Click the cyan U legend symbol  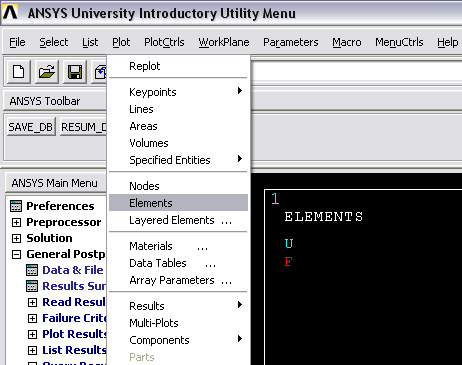click(x=289, y=244)
